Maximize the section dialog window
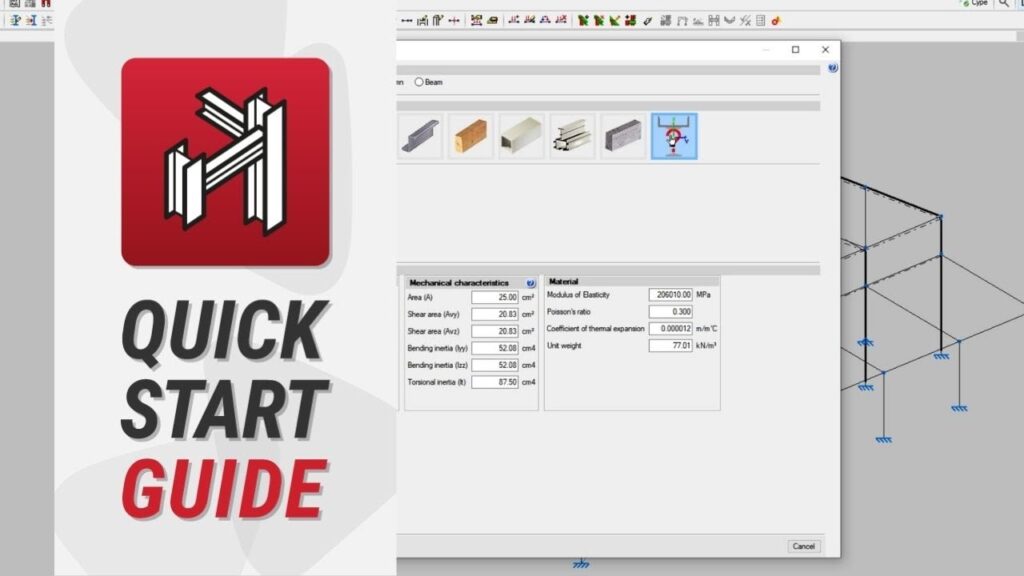This screenshot has height=576, width=1024. pos(795,50)
